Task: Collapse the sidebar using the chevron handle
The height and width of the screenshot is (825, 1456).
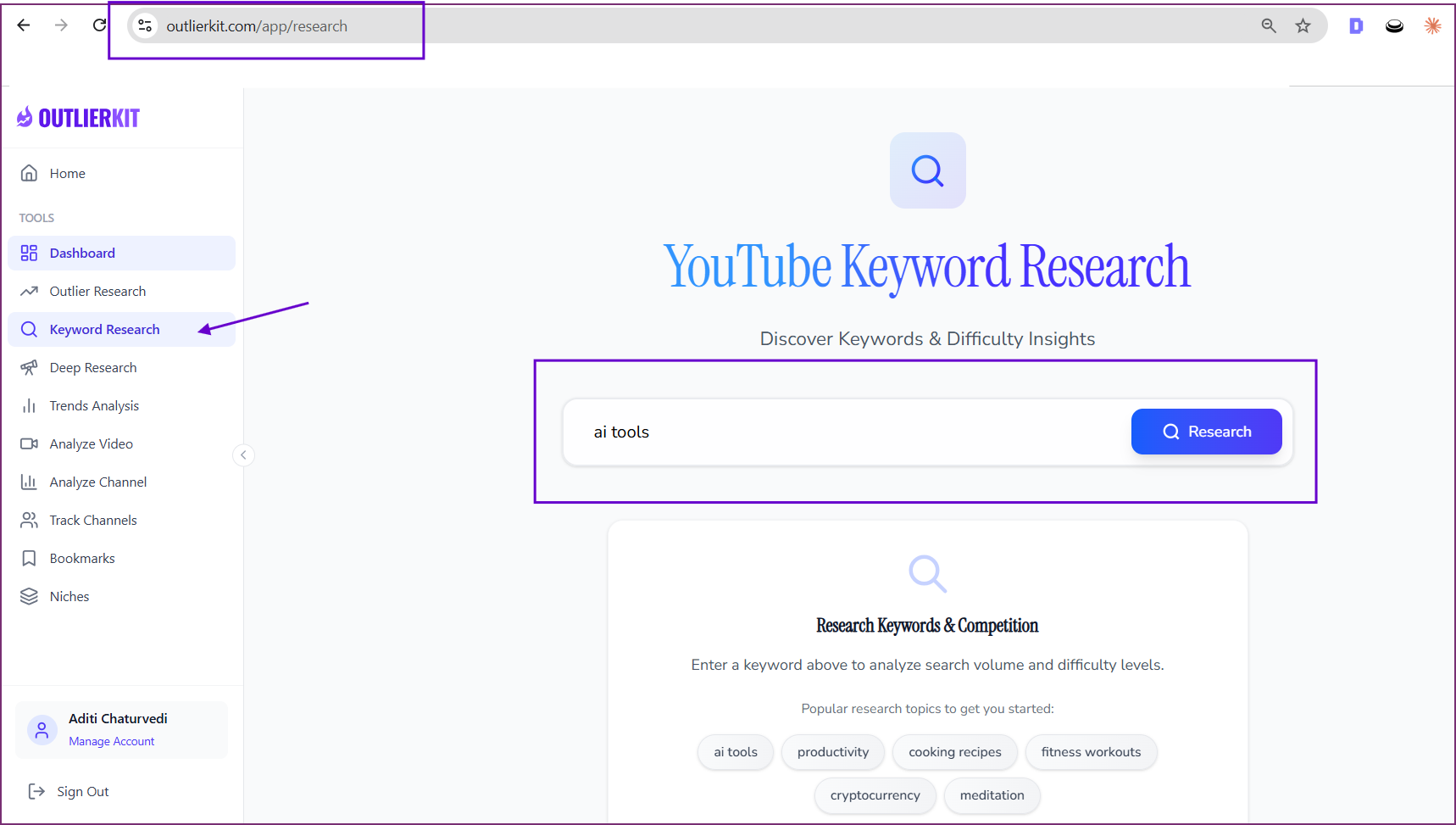Action: pyautogui.click(x=243, y=455)
